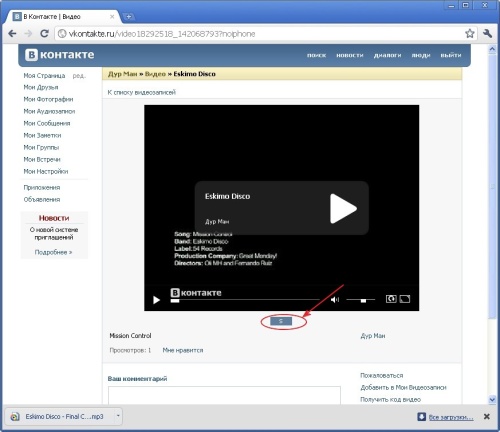Click the browser forward arrow
The image size is (500, 432).
click(28, 34)
